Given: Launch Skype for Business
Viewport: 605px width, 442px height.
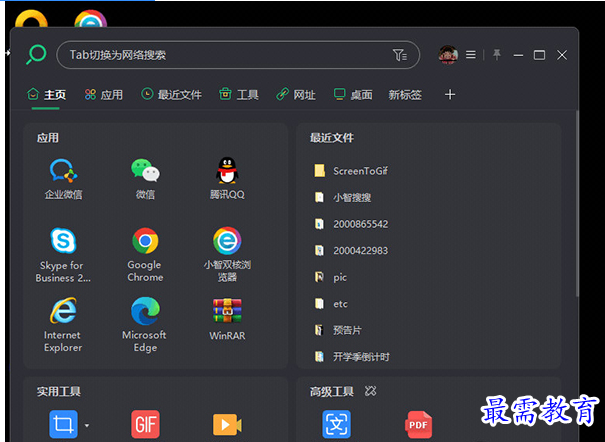Looking at the screenshot, I should point(63,255).
